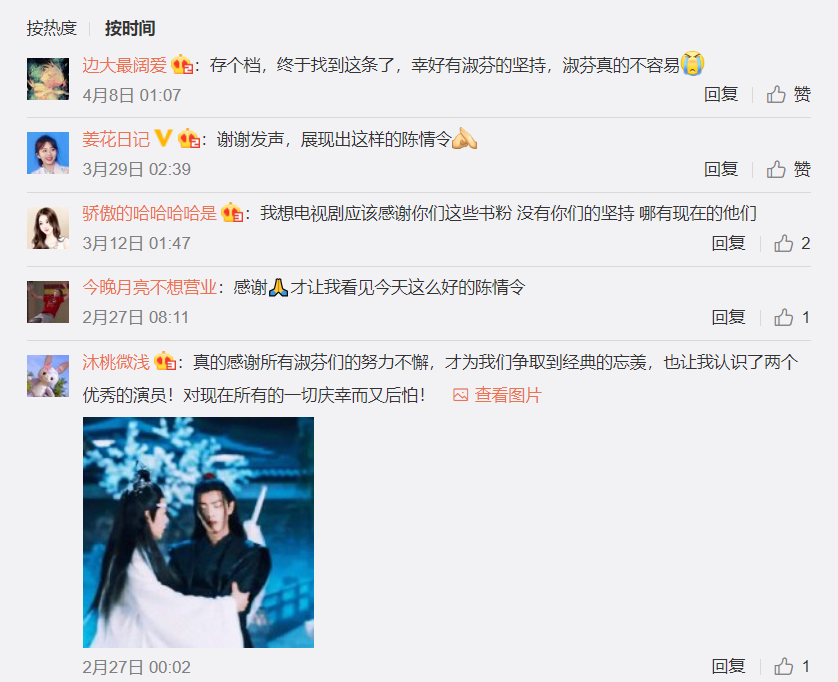
Task: Open the member crown badge next to 边大最阔爱
Action: click(x=182, y=65)
